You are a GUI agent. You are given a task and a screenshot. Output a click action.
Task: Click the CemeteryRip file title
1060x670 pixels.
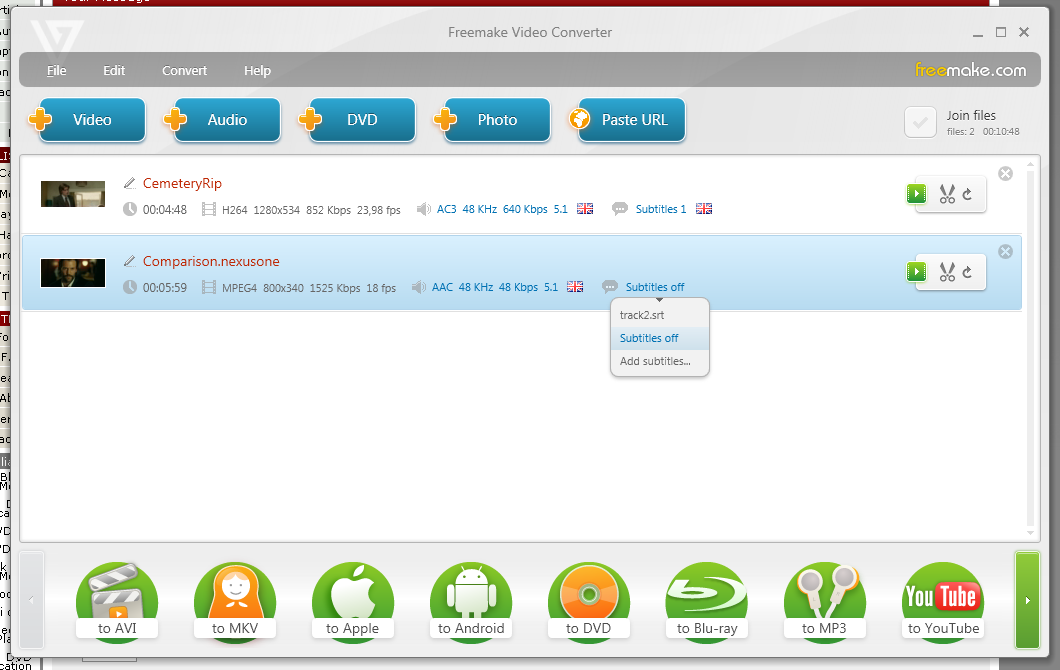(x=182, y=183)
